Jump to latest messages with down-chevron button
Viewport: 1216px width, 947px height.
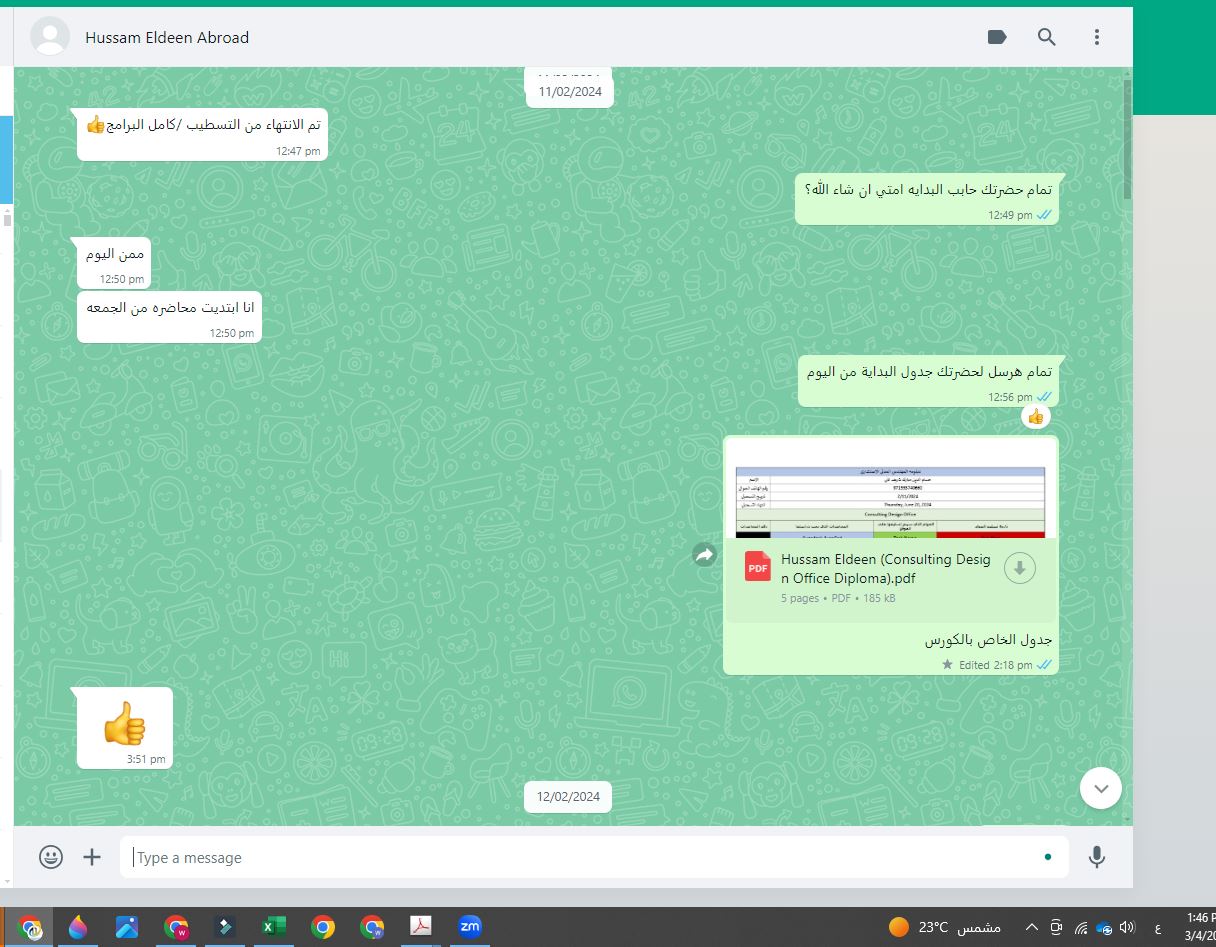[1101, 788]
